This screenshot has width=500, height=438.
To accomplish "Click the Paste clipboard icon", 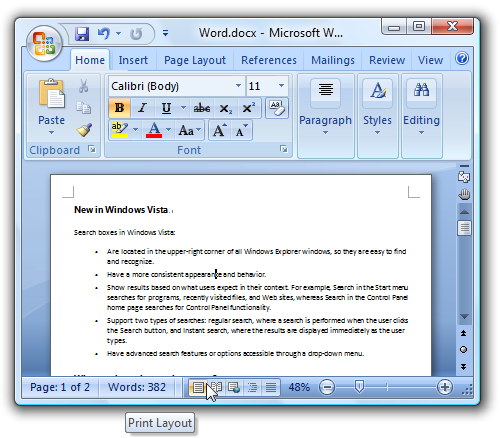I will pyautogui.click(x=51, y=94).
